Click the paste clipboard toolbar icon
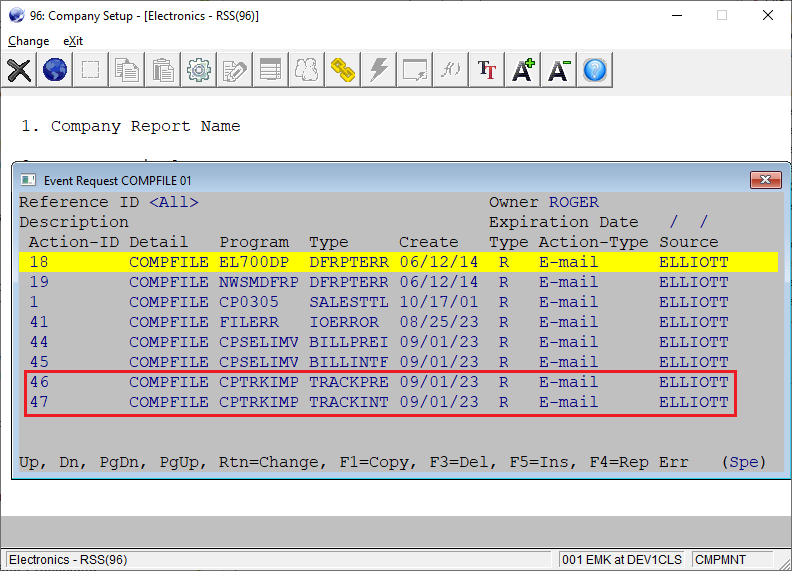Image resolution: width=792 pixels, height=571 pixels. tap(163, 70)
